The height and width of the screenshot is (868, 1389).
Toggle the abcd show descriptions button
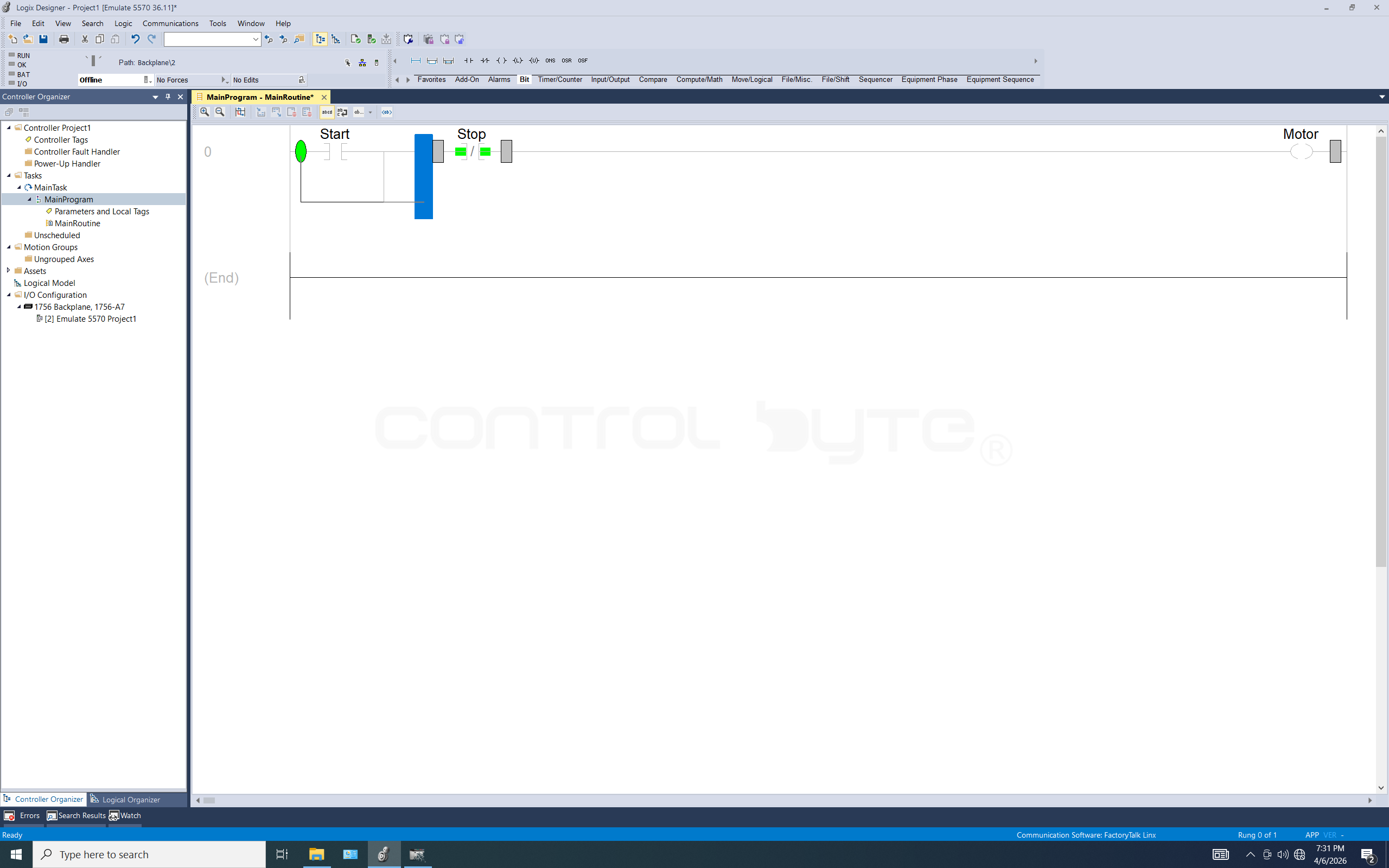(x=327, y=112)
